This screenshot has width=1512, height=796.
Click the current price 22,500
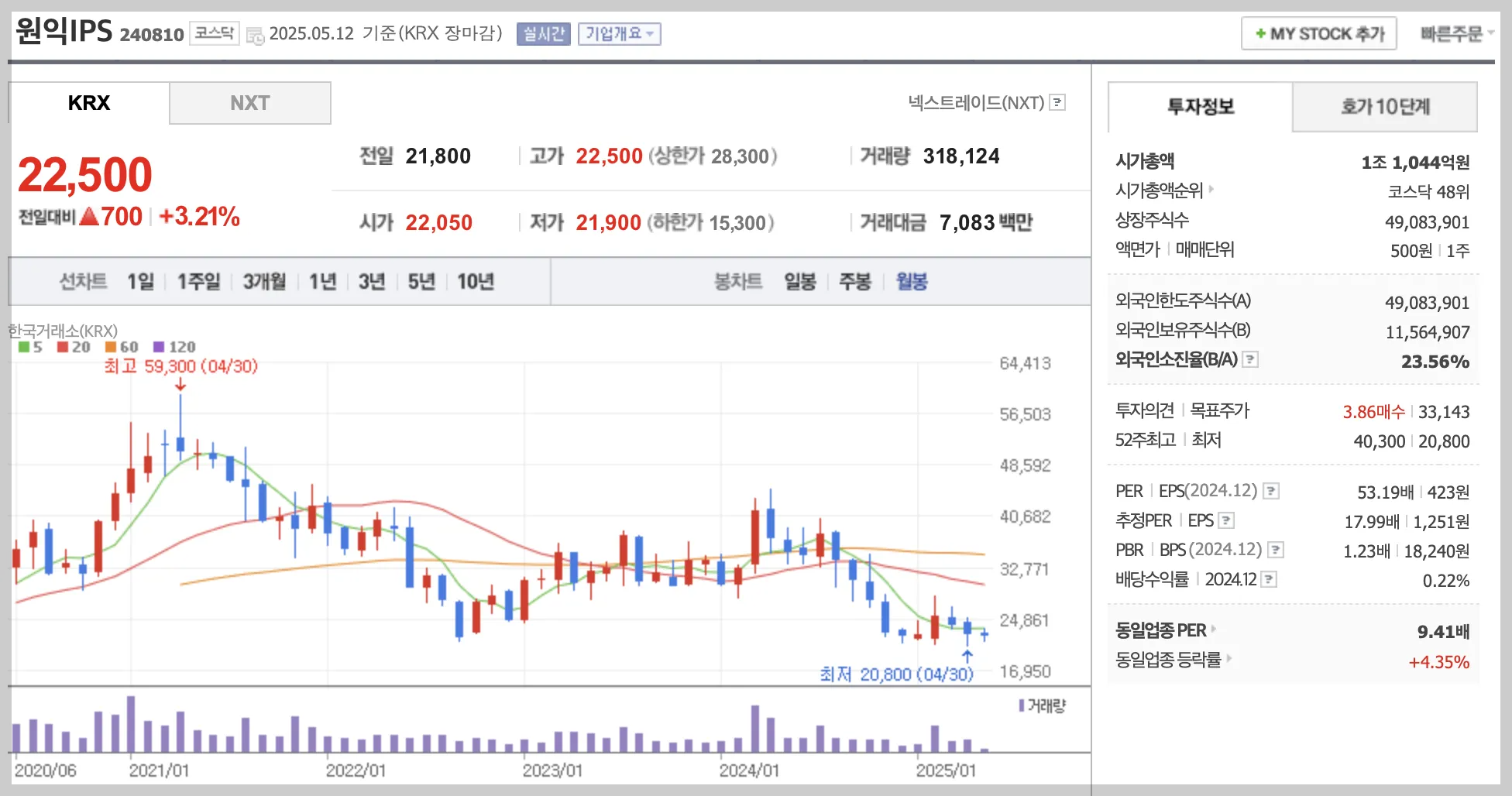click(x=85, y=175)
